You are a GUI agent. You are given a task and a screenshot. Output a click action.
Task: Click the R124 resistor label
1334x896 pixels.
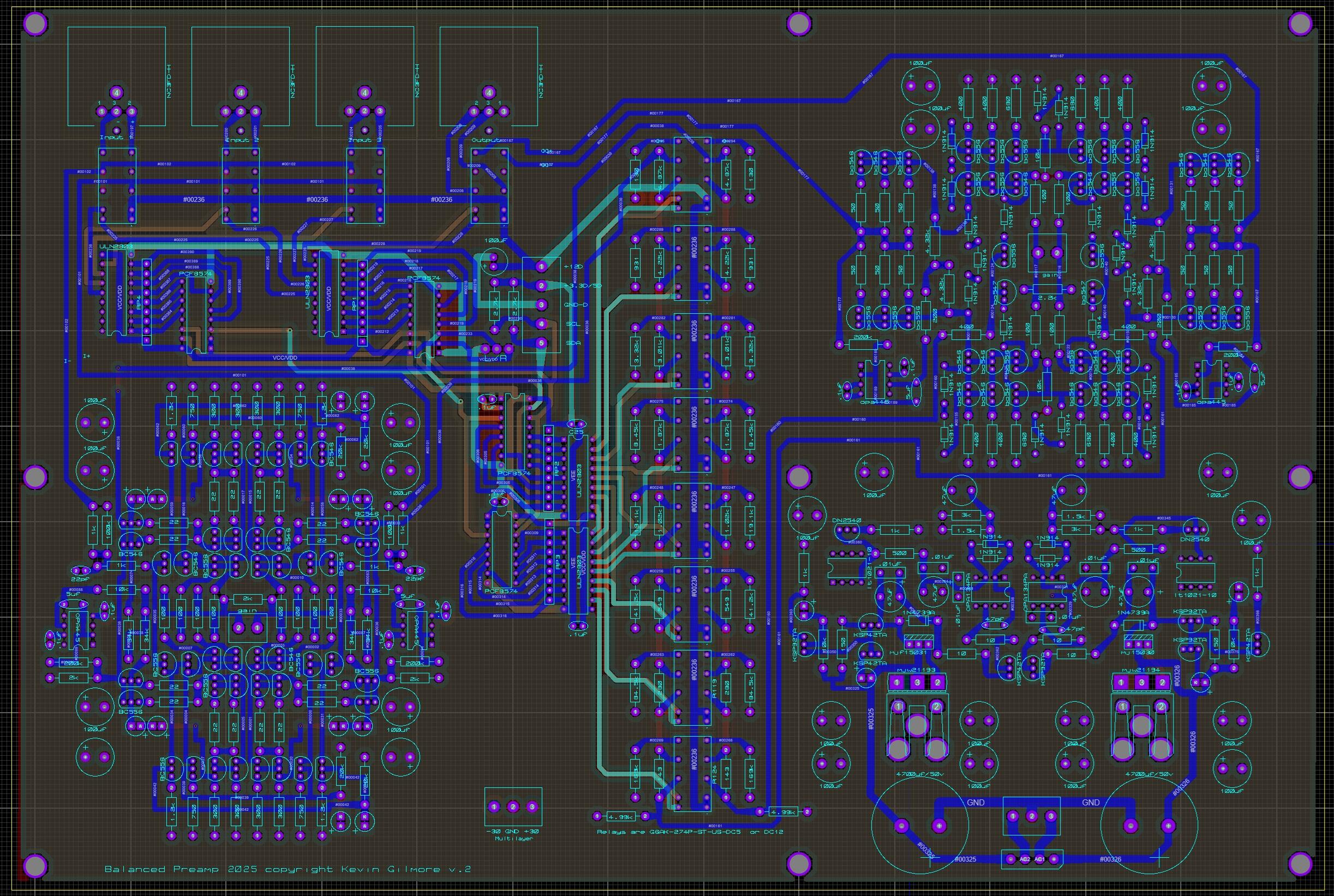click(x=715, y=775)
